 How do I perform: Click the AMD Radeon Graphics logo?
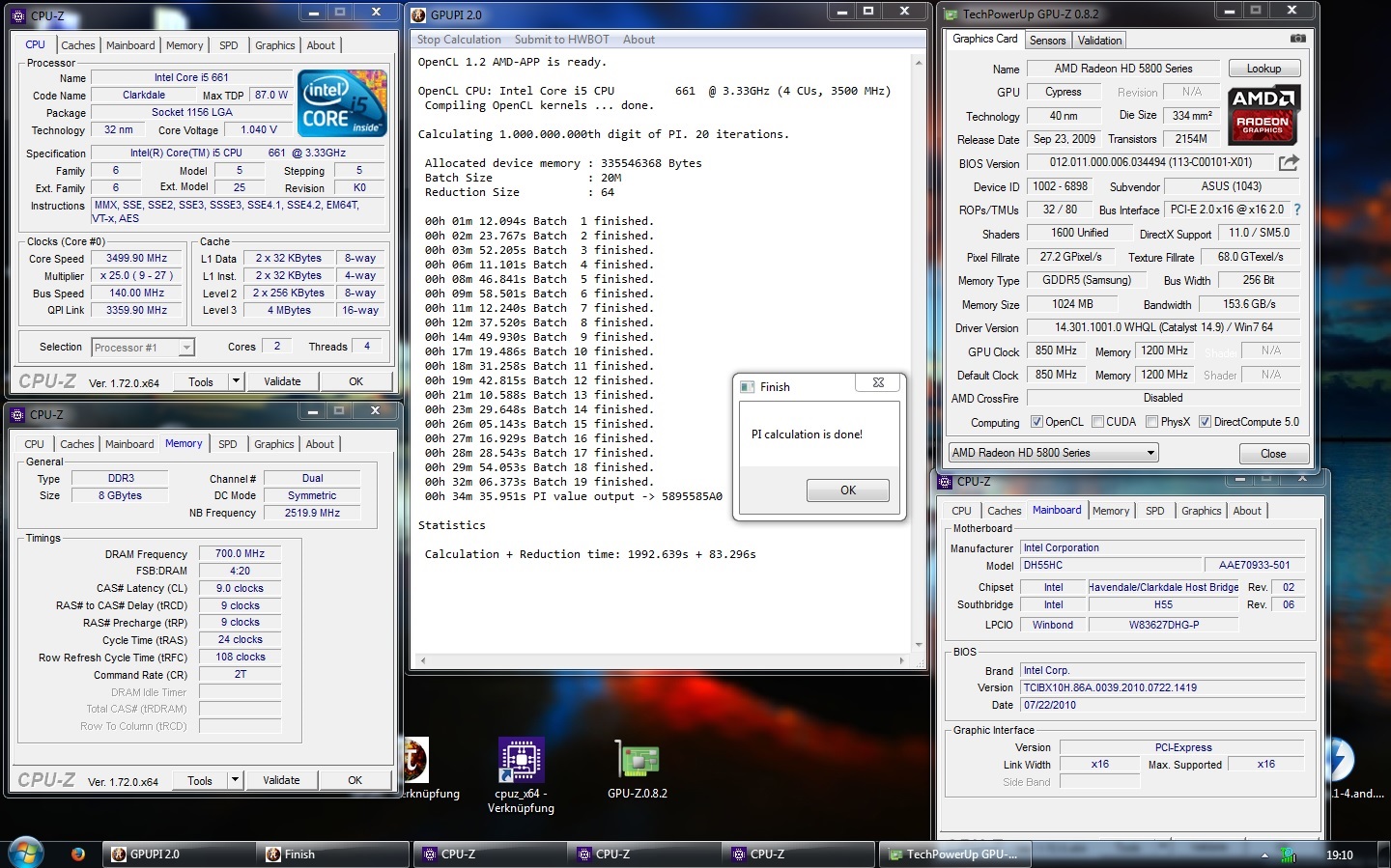click(1263, 115)
